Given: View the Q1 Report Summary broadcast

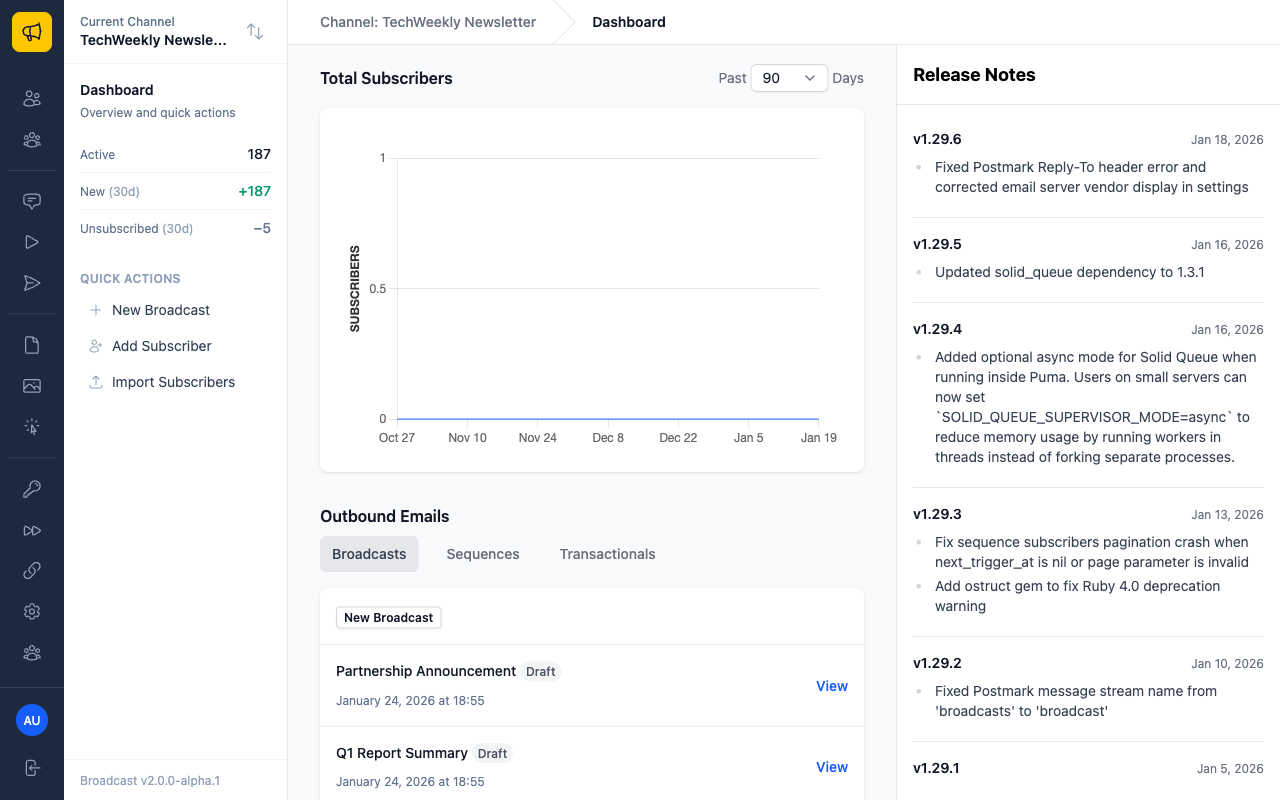Looking at the screenshot, I should click(832, 767).
